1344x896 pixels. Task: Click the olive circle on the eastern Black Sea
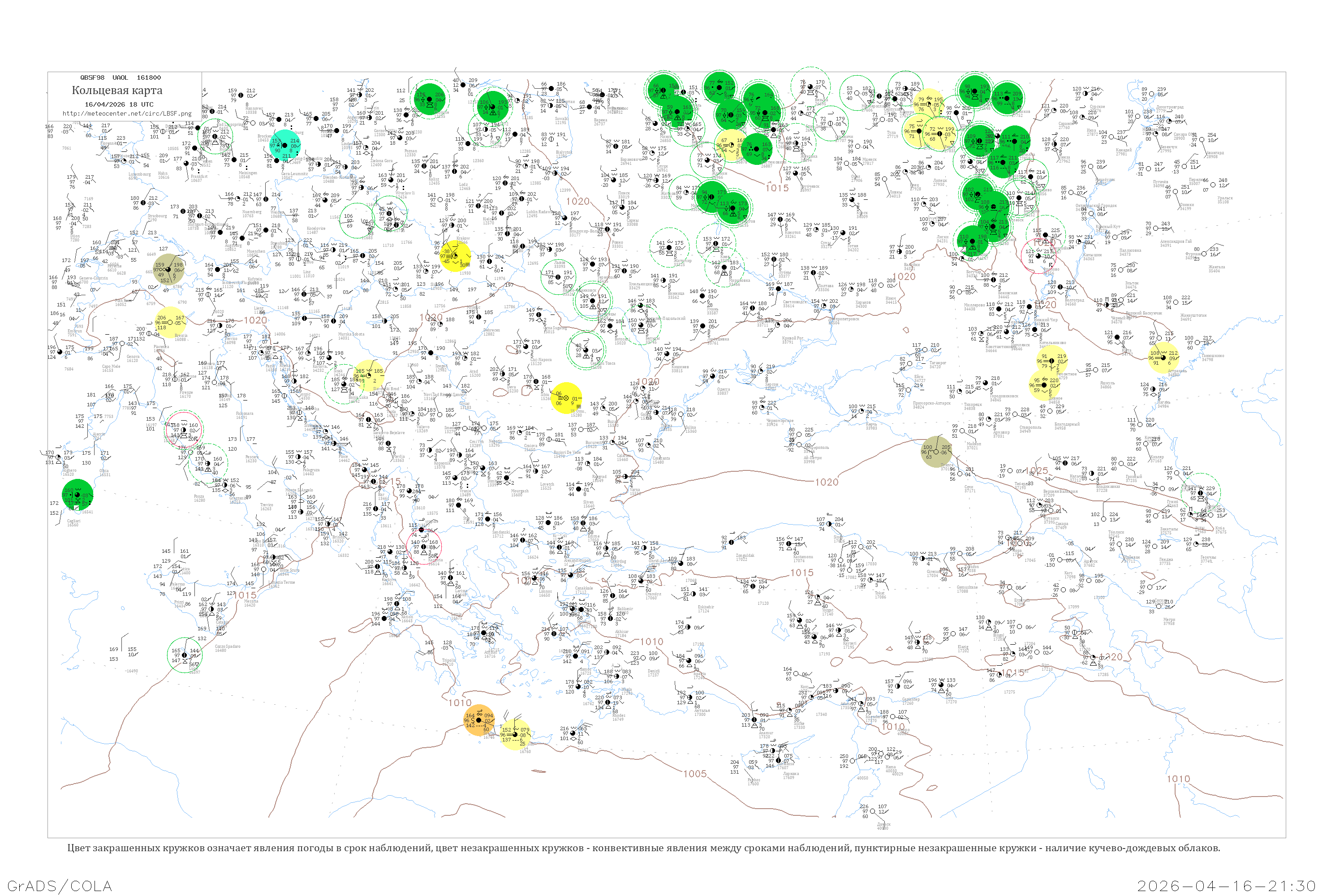(x=936, y=452)
